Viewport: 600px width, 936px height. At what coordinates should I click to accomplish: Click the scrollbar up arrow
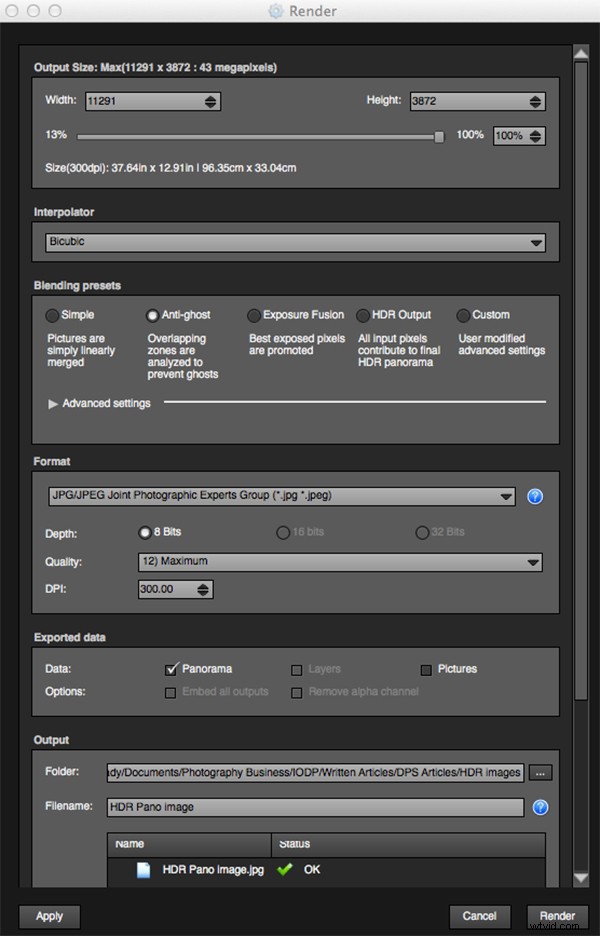coord(581,53)
